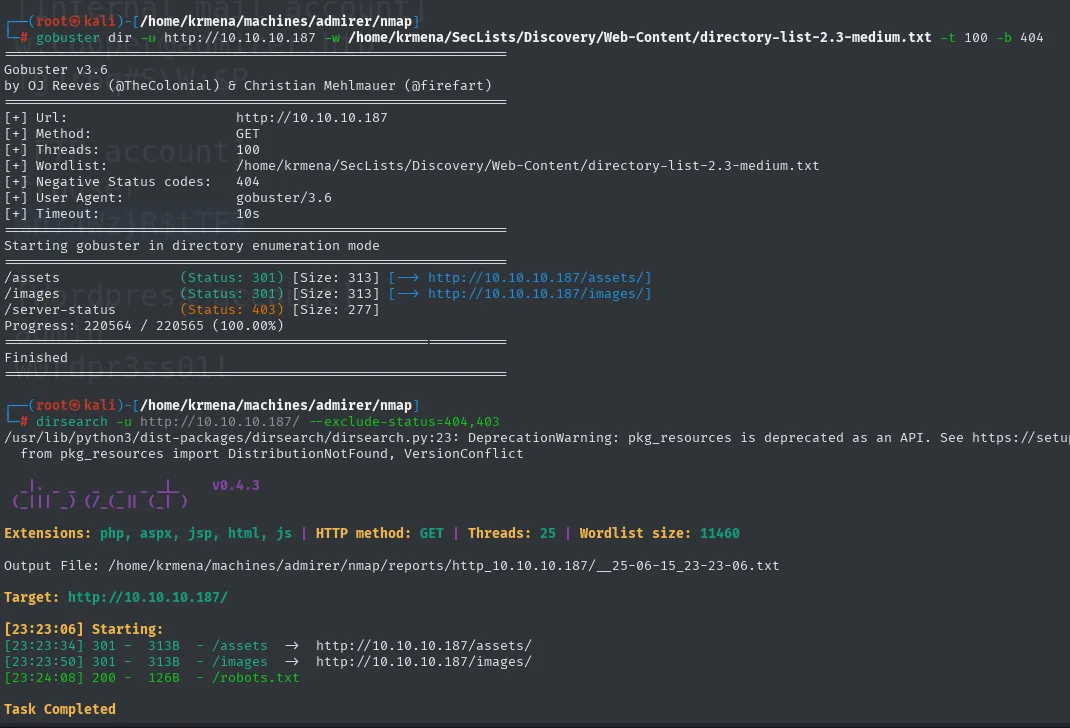Click Status: 301 on the /assets line
This screenshot has width=1070, height=728.
[x=232, y=278]
